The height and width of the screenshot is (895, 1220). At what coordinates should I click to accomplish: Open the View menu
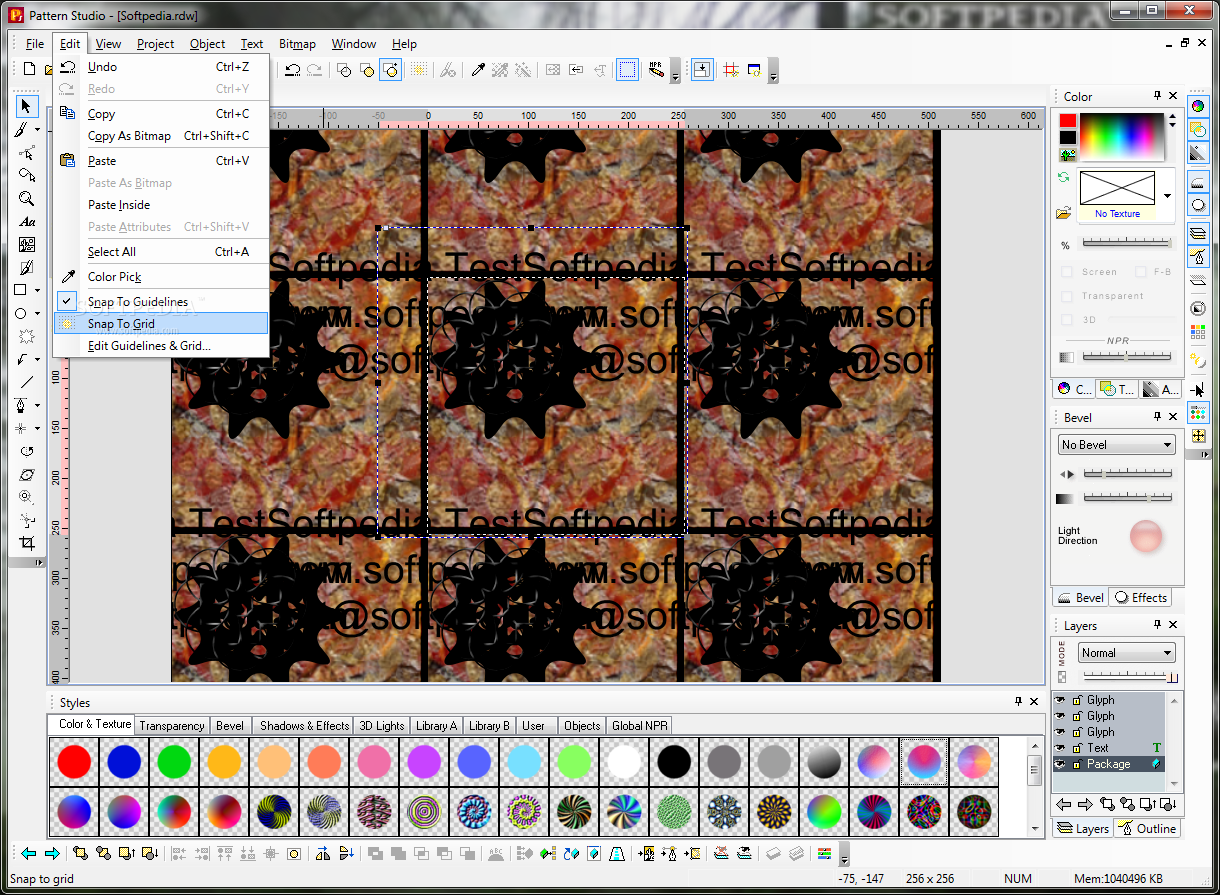[x=108, y=44]
